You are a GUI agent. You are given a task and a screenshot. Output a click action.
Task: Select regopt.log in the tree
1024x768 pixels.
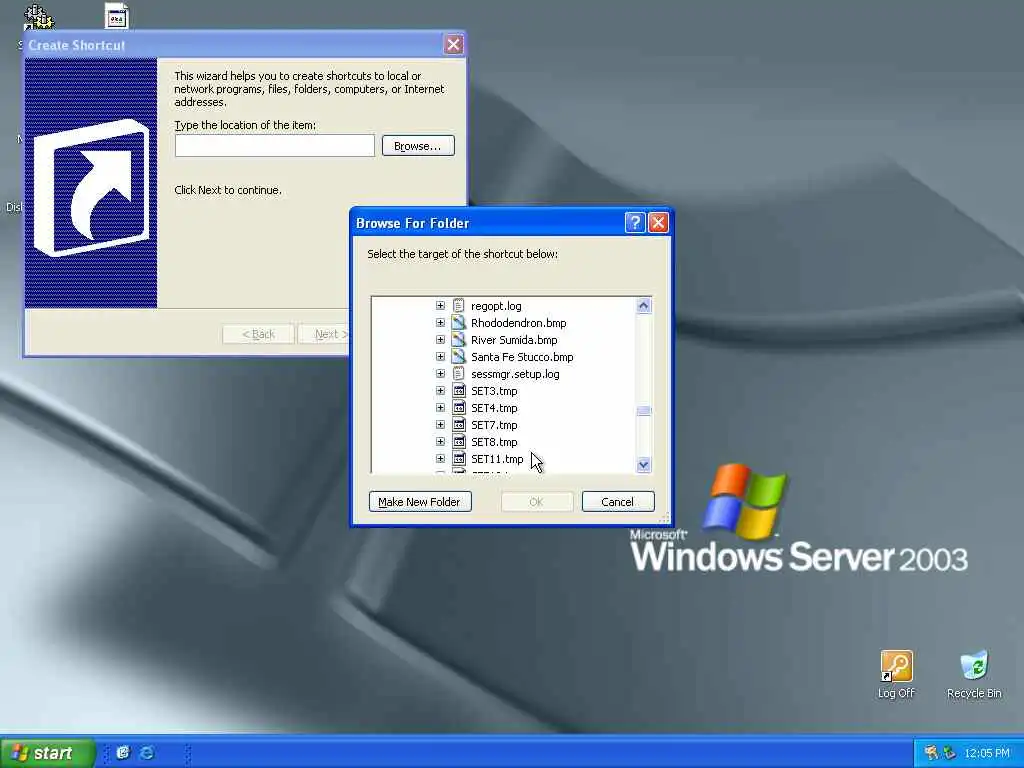tap(496, 306)
